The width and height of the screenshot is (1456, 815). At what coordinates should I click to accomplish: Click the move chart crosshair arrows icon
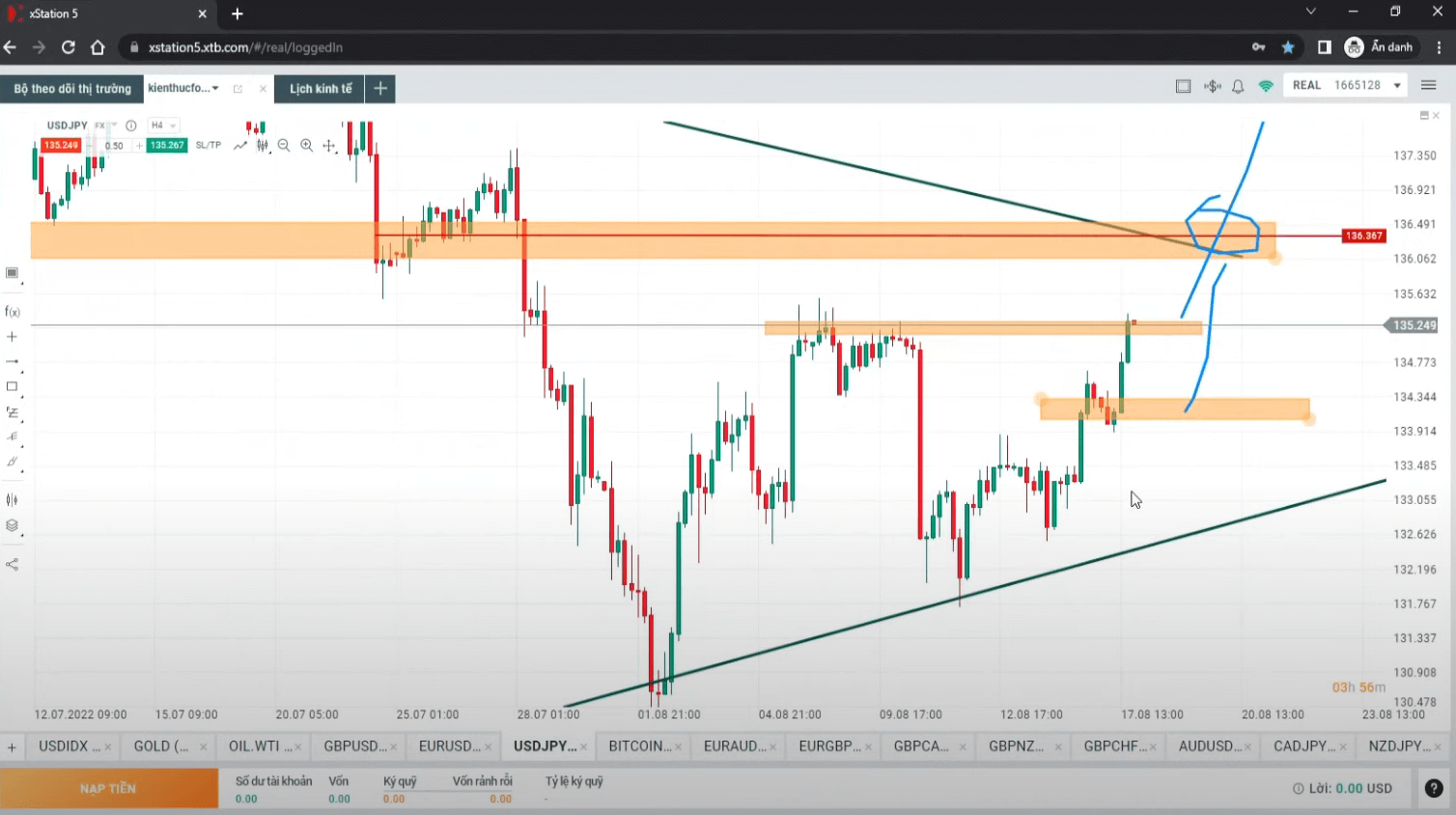pos(329,146)
